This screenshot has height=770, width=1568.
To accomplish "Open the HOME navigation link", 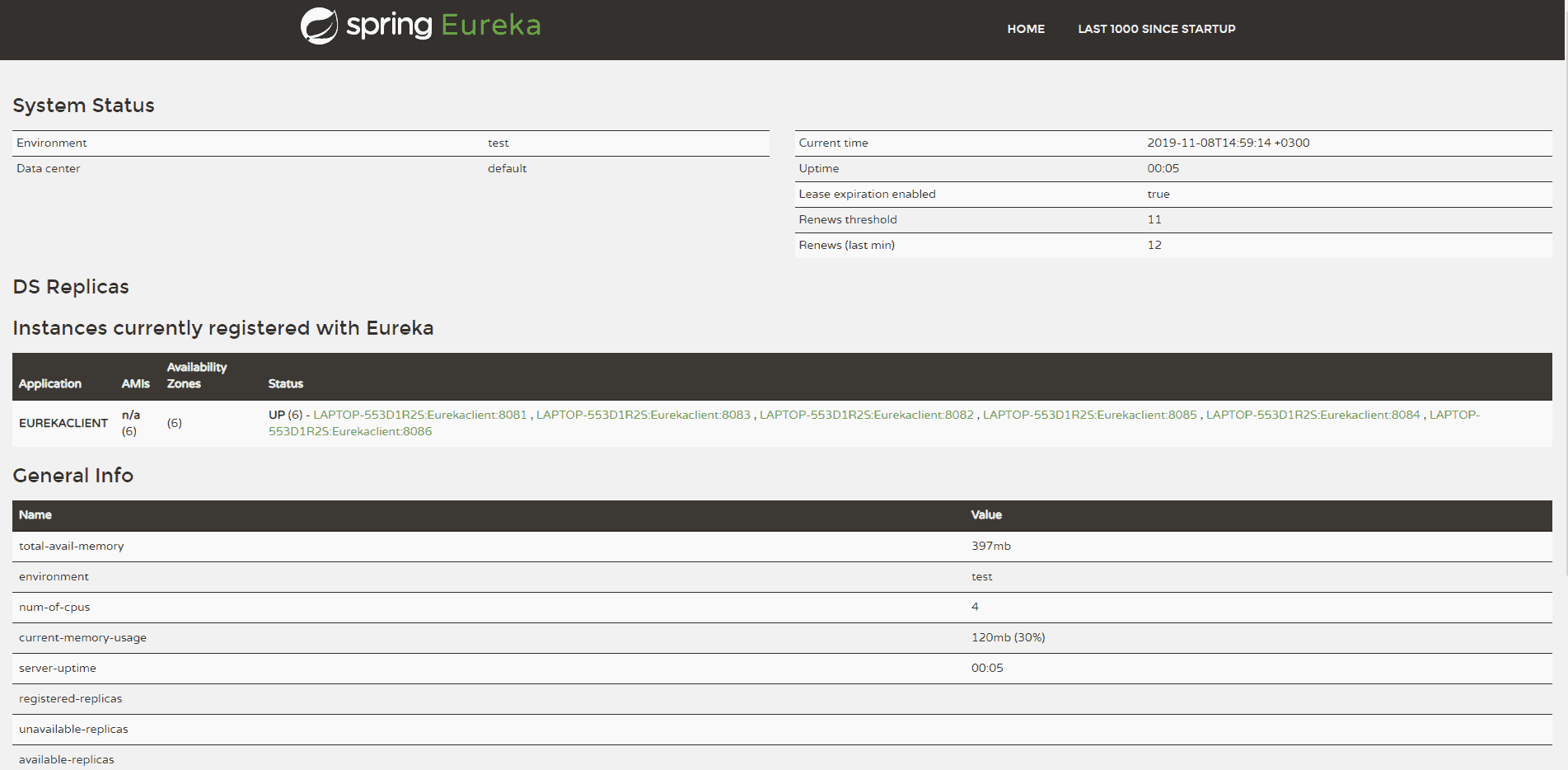I will 1026,29.
